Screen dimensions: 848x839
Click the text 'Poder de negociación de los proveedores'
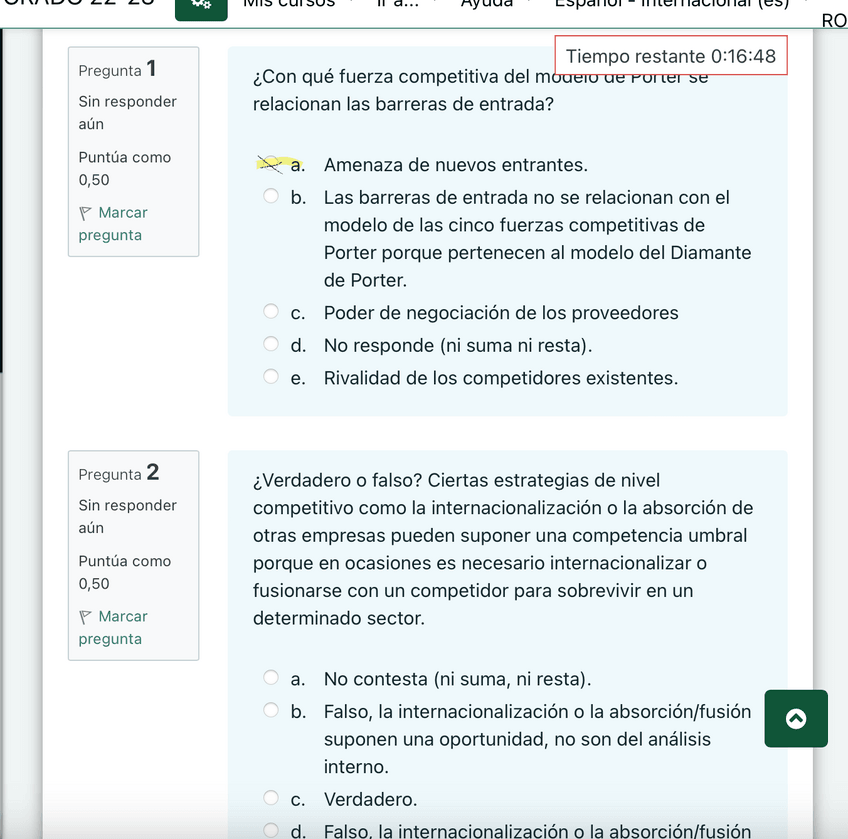click(501, 313)
